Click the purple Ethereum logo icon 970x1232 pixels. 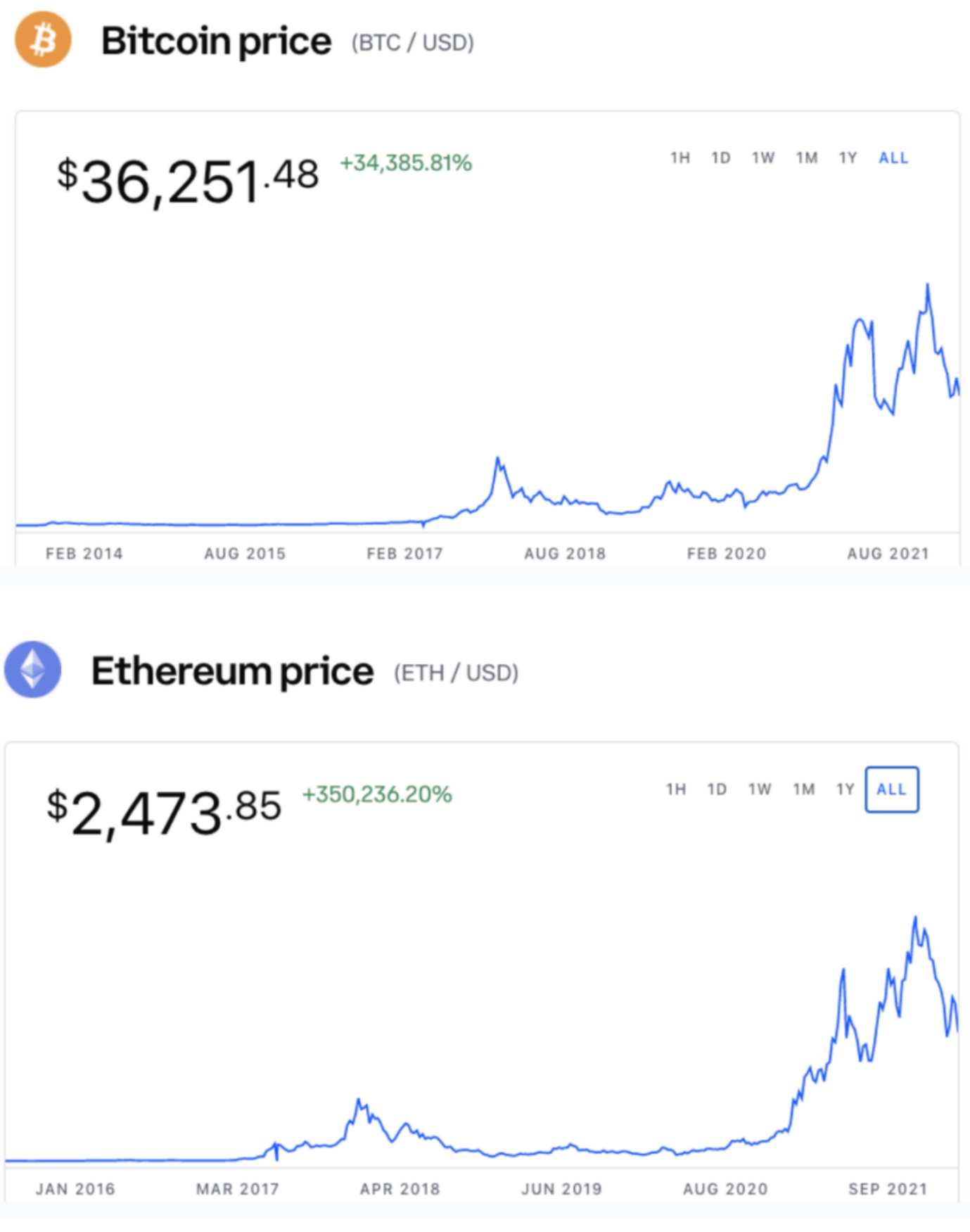(32, 669)
